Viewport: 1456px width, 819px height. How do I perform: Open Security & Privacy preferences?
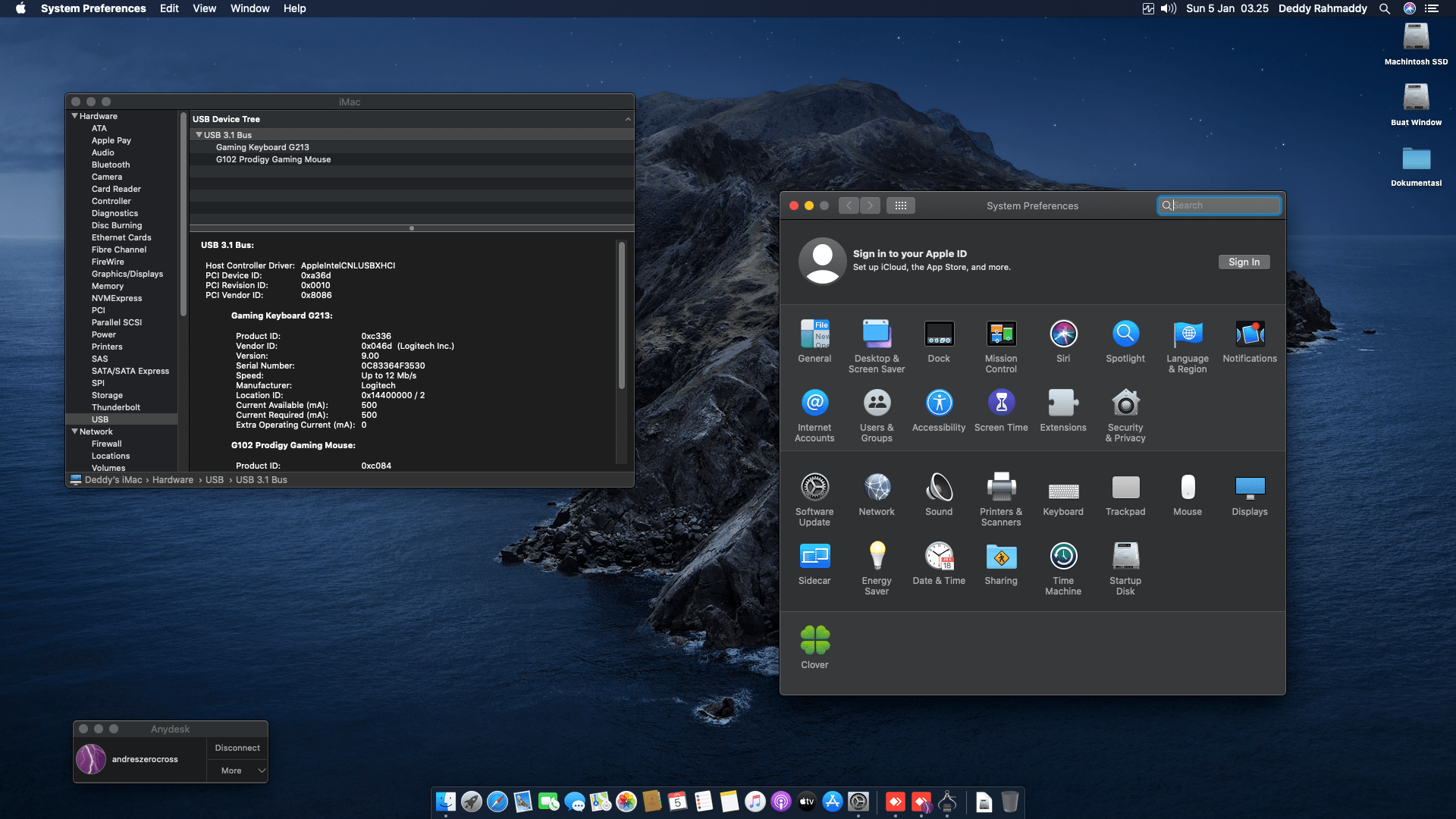(x=1125, y=415)
